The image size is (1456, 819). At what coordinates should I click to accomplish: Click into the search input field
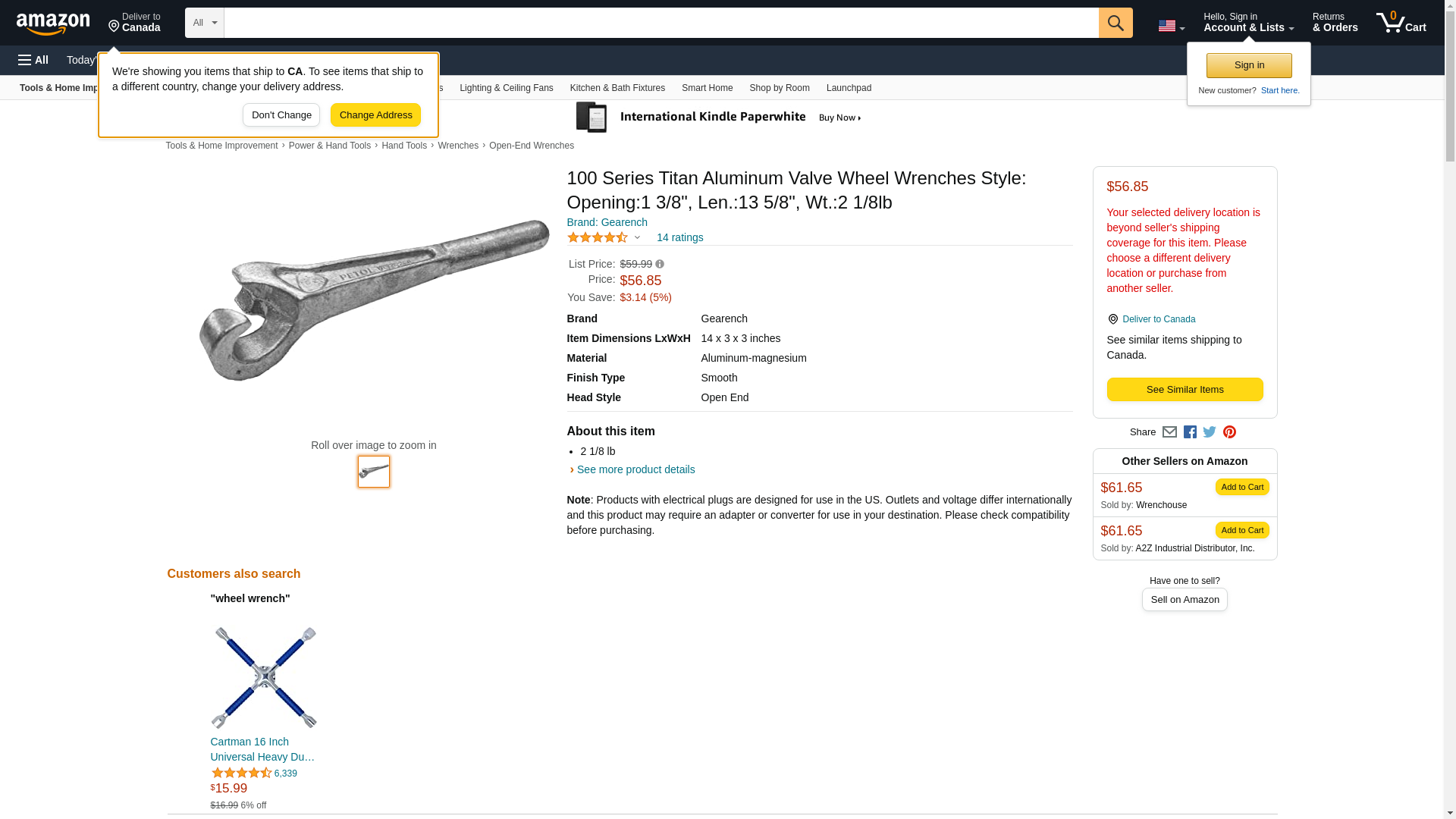[661, 23]
